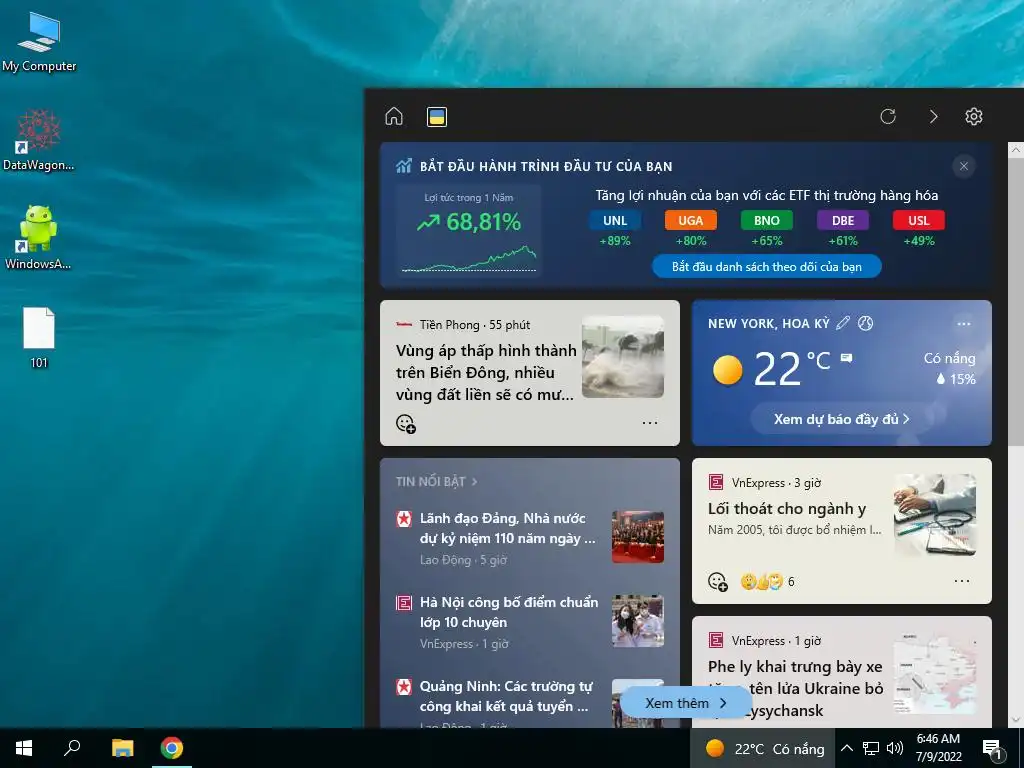Click the forward arrow in widget header
This screenshot has height=768, width=1024.
click(x=933, y=116)
